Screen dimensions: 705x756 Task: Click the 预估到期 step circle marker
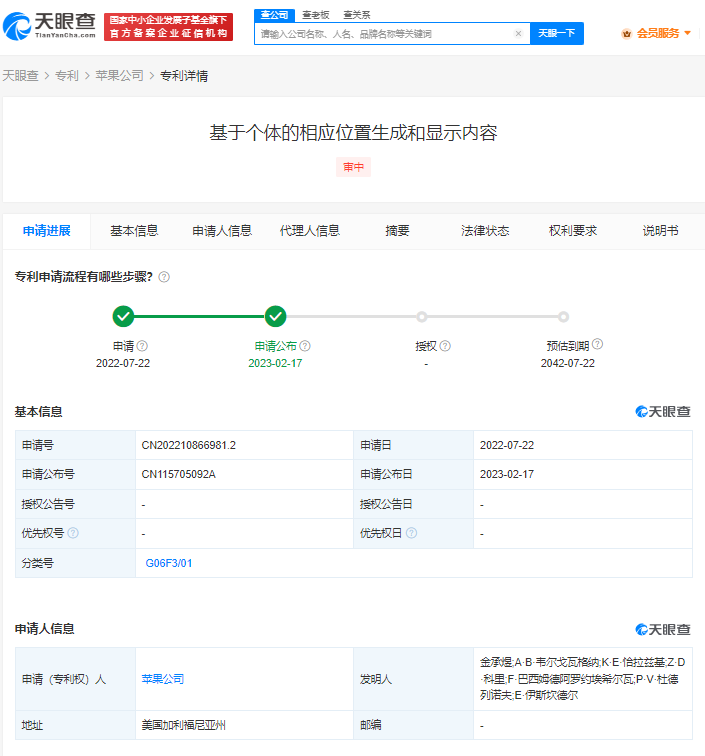[563, 317]
